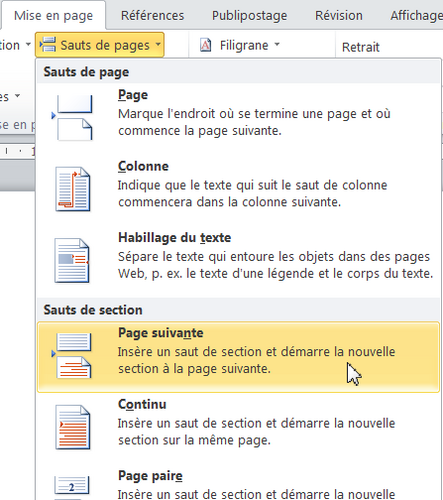The width and height of the screenshot is (443, 500).
Task: Click the Page break icon
Action: pyautogui.click(x=73, y=117)
